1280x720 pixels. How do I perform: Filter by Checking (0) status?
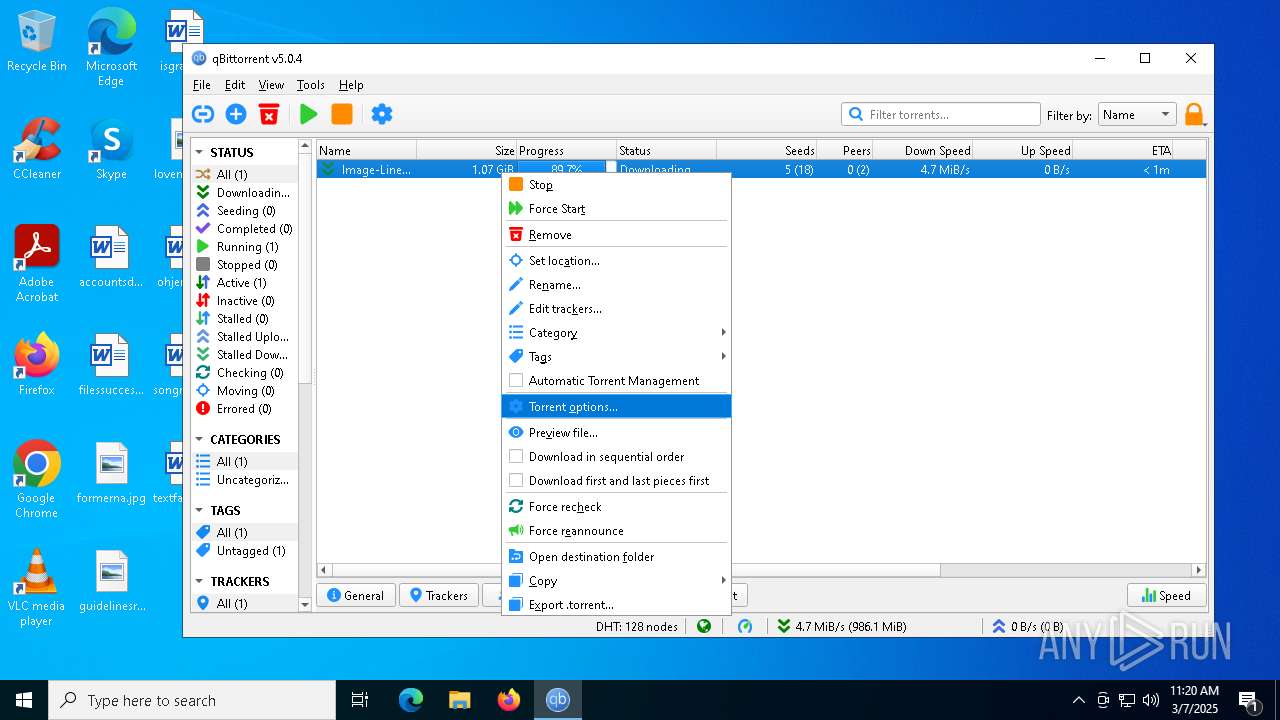pyautogui.click(x=245, y=372)
